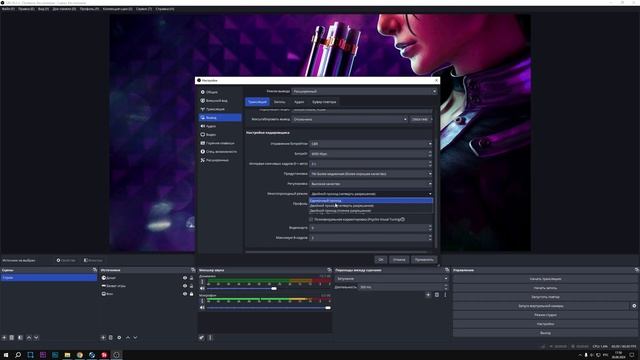This screenshot has height=360, width=640.
Task: Mute the Микрофон channel speaker icon
Action: [x=202, y=307]
